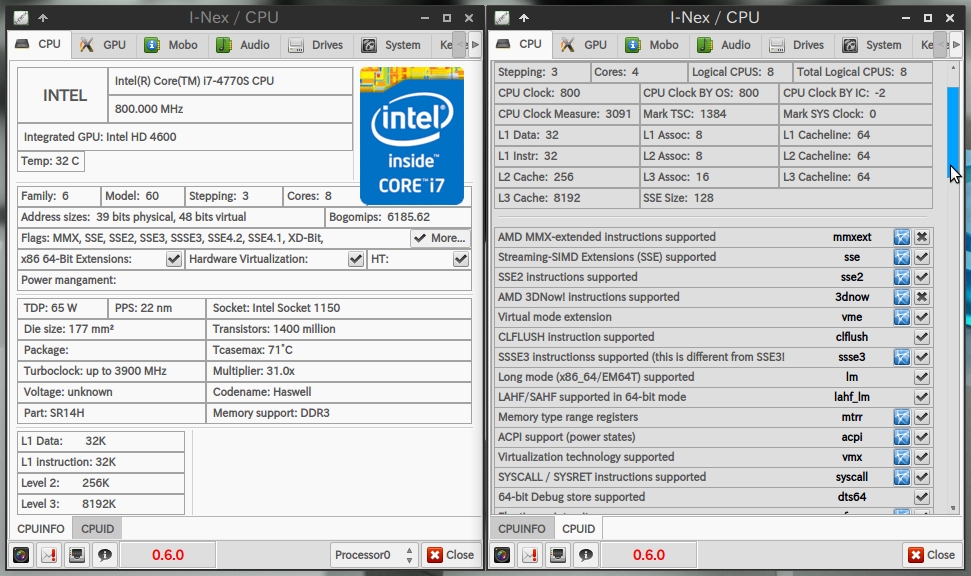The width and height of the screenshot is (971, 576).
Task: Click the scrollbar up arrow in right window
Action: click(953, 67)
